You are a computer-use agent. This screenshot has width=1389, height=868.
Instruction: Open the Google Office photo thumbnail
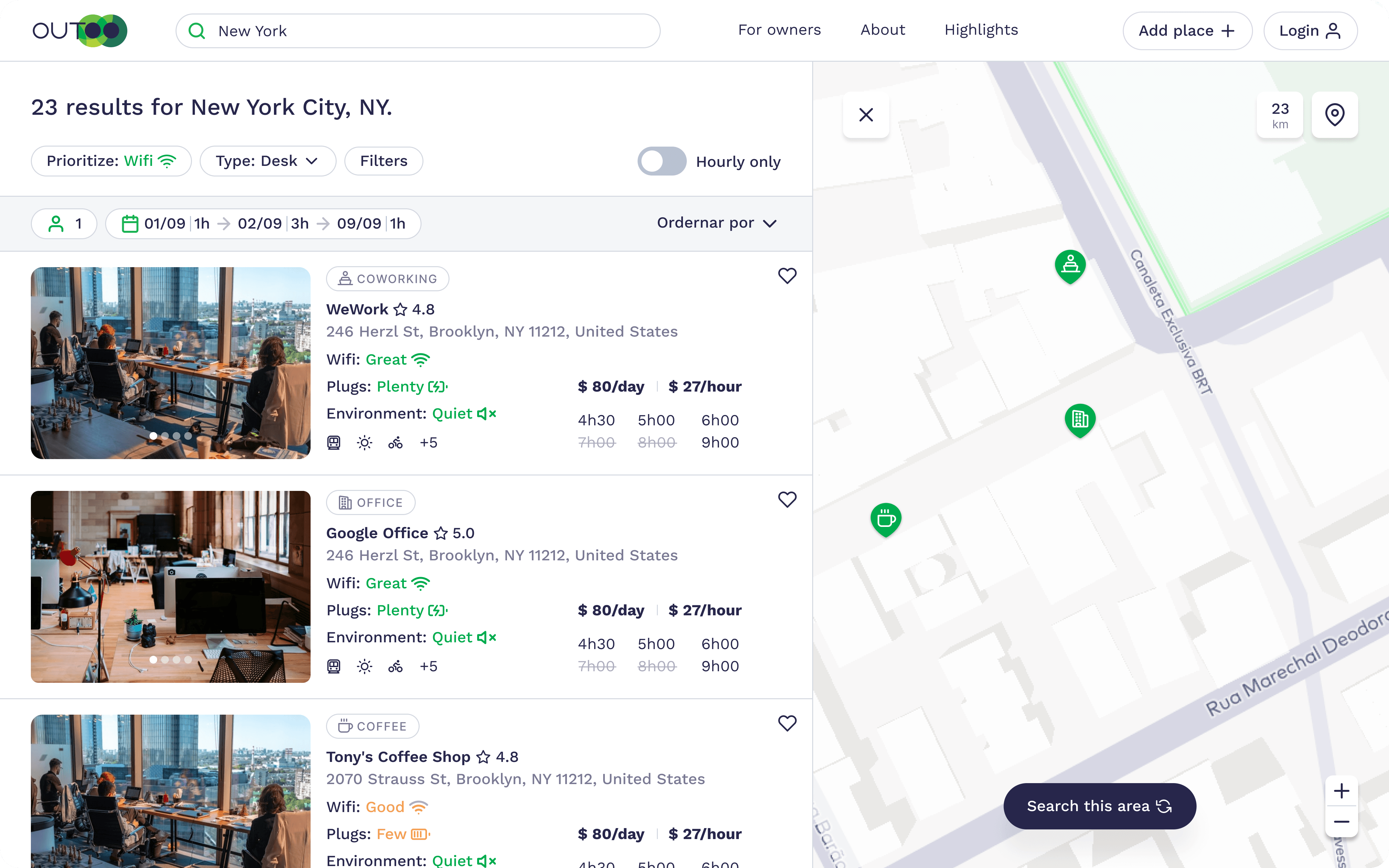click(170, 587)
